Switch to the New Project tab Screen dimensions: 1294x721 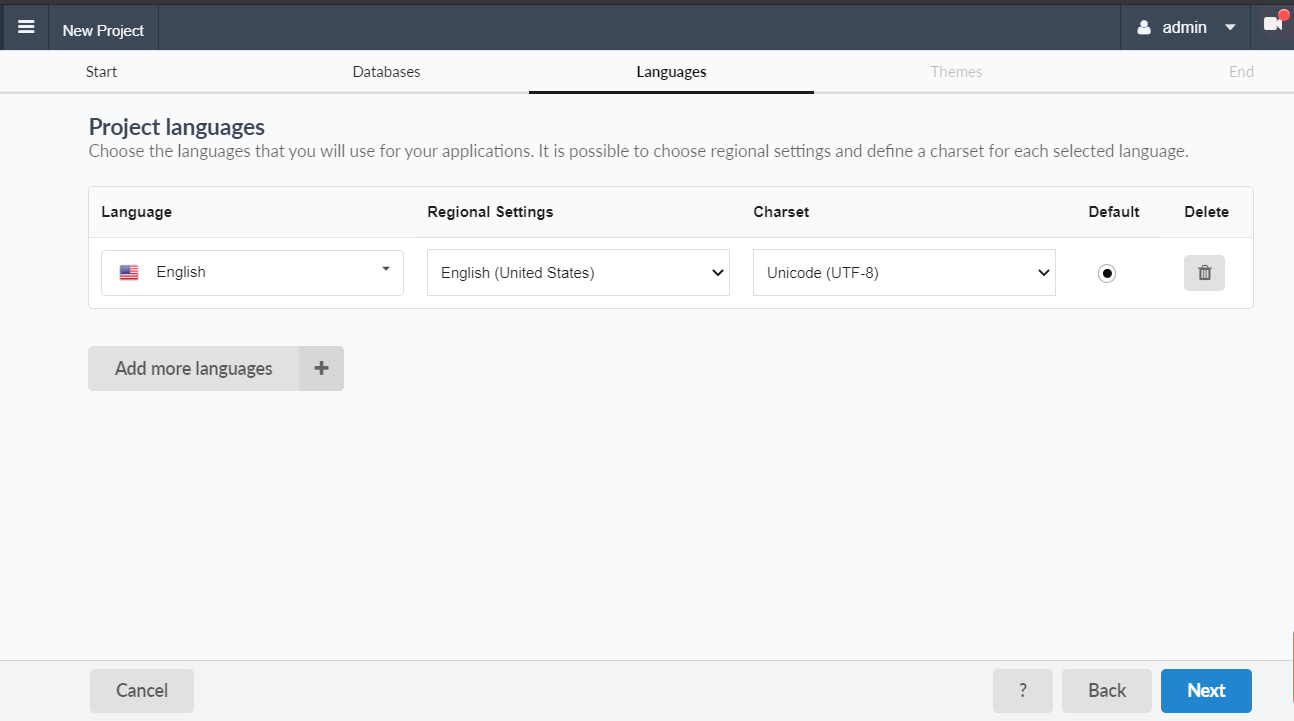103,30
